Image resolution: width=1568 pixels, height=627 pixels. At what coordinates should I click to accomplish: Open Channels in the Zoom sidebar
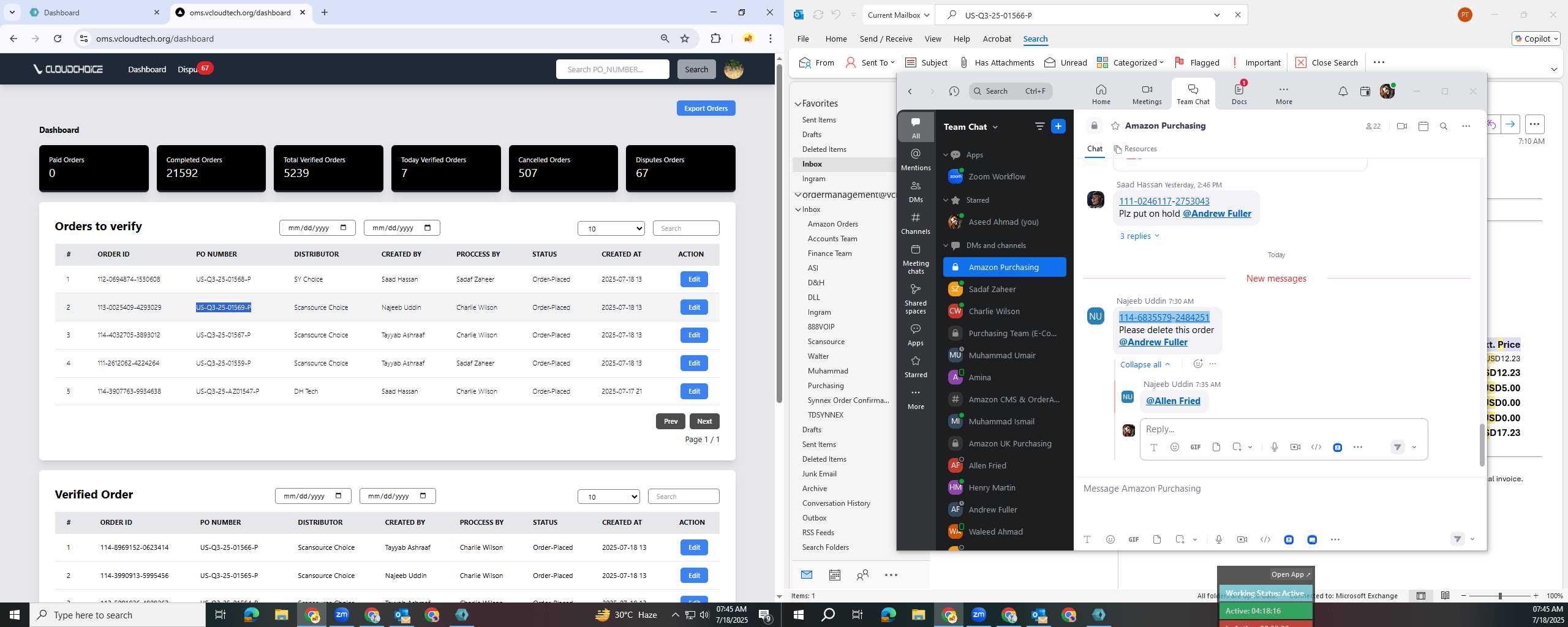pyautogui.click(x=916, y=223)
